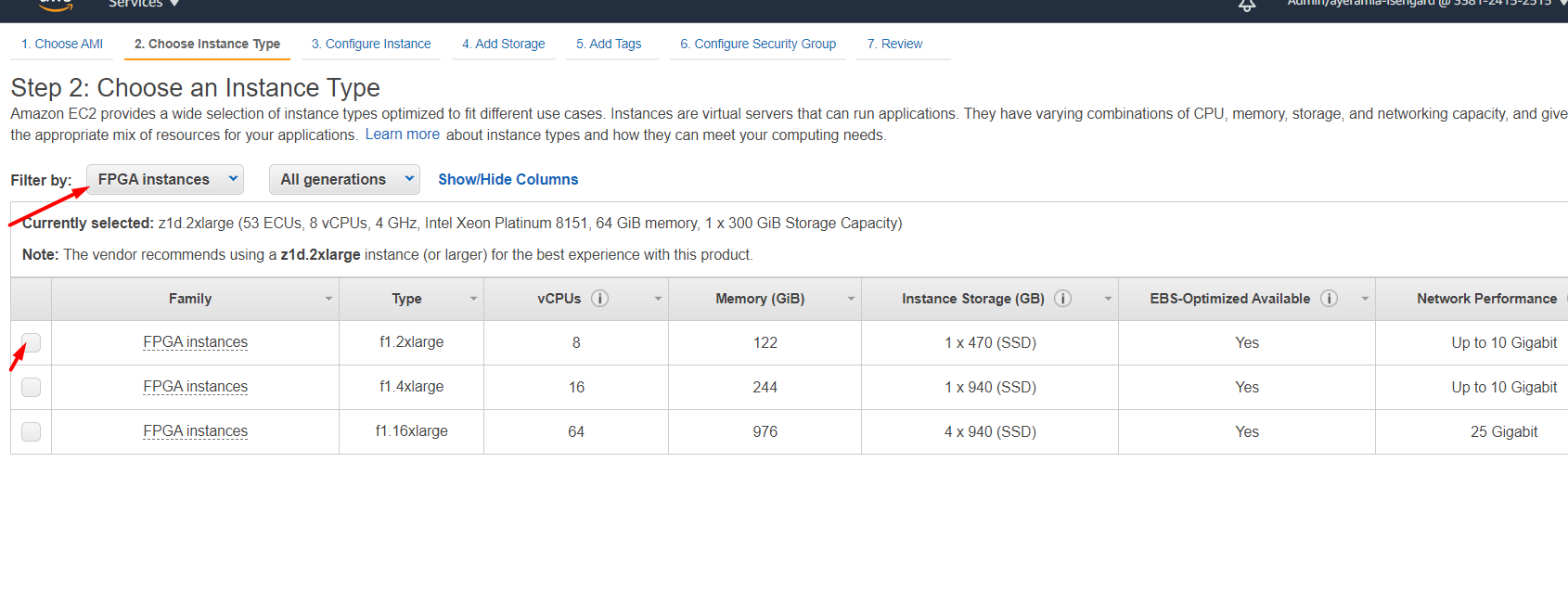Open Type column sort arrow
Screen dimensions: 1568x616
click(x=473, y=299)
